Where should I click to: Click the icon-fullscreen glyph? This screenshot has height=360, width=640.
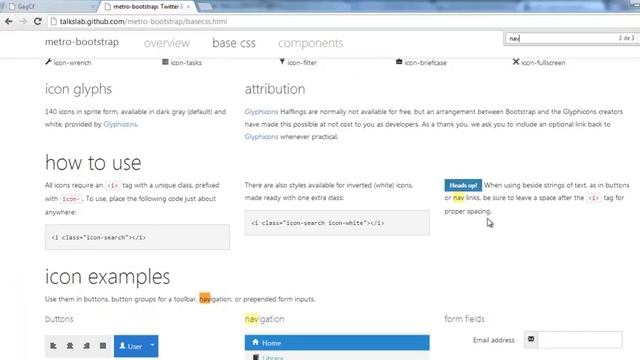(x=516, y=62)
